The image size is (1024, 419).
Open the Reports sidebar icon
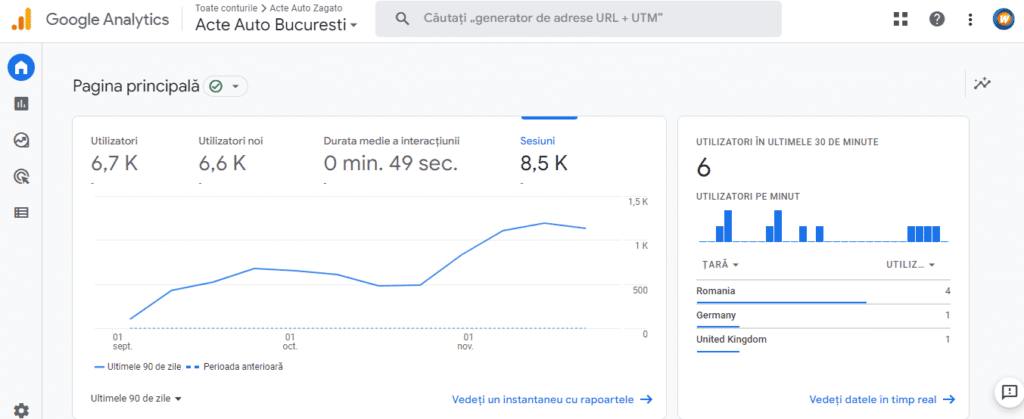point(21,104)
